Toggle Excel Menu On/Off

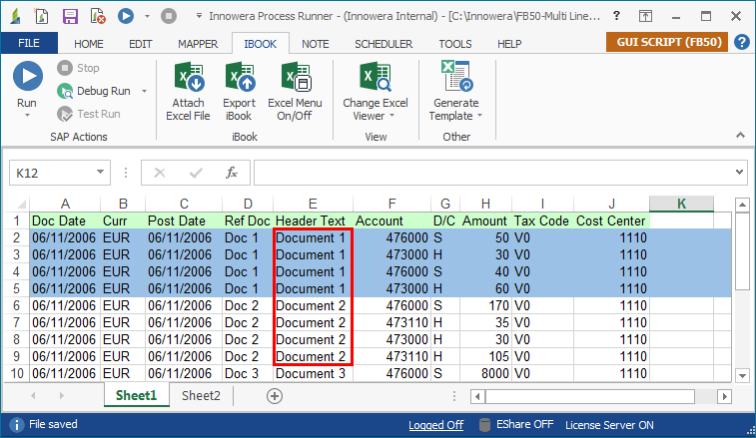[x=294, y=77]
